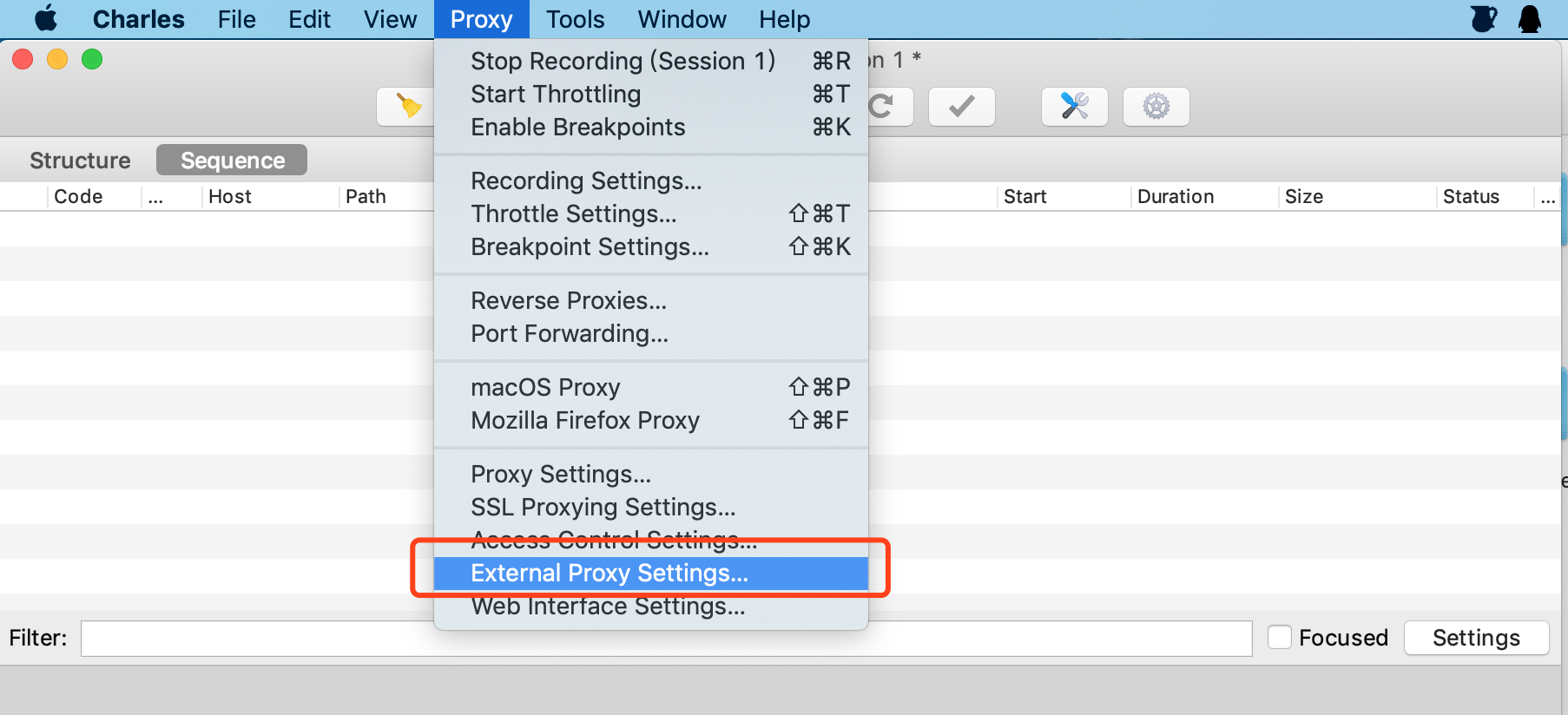Click the QQ penguin menu bar icon
The height and width of the screenshot is (715, 1568).
1529,19
